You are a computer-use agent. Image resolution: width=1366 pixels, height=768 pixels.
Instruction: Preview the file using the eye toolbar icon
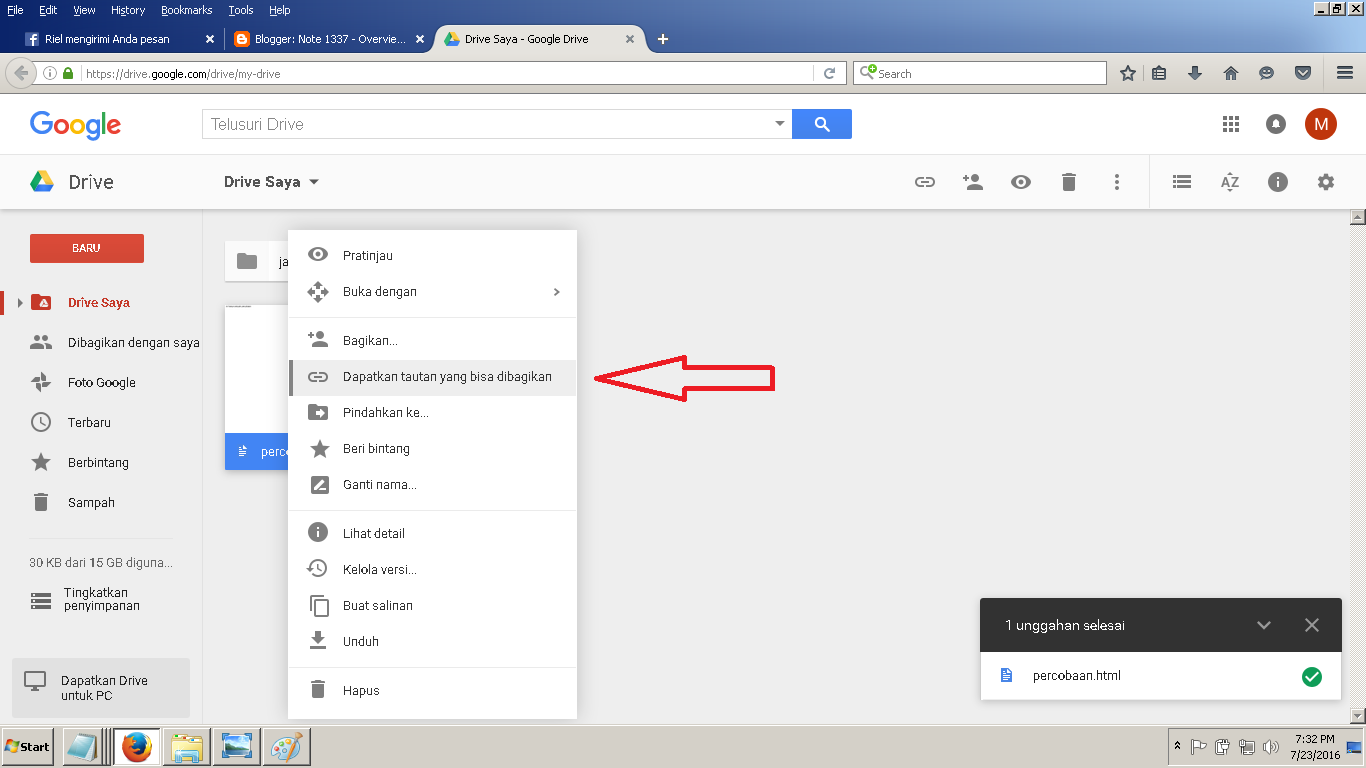[1020, 182]
